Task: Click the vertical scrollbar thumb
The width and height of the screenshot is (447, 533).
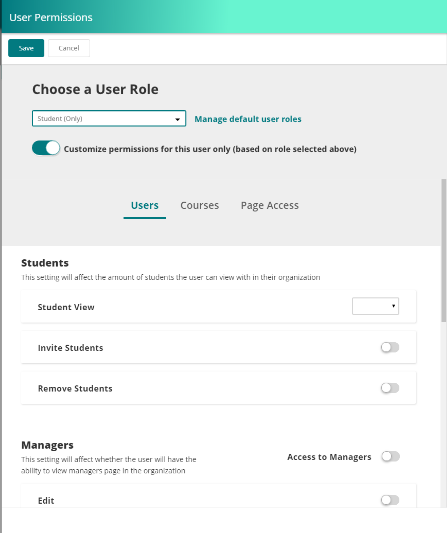Action: tap(444, 250)
